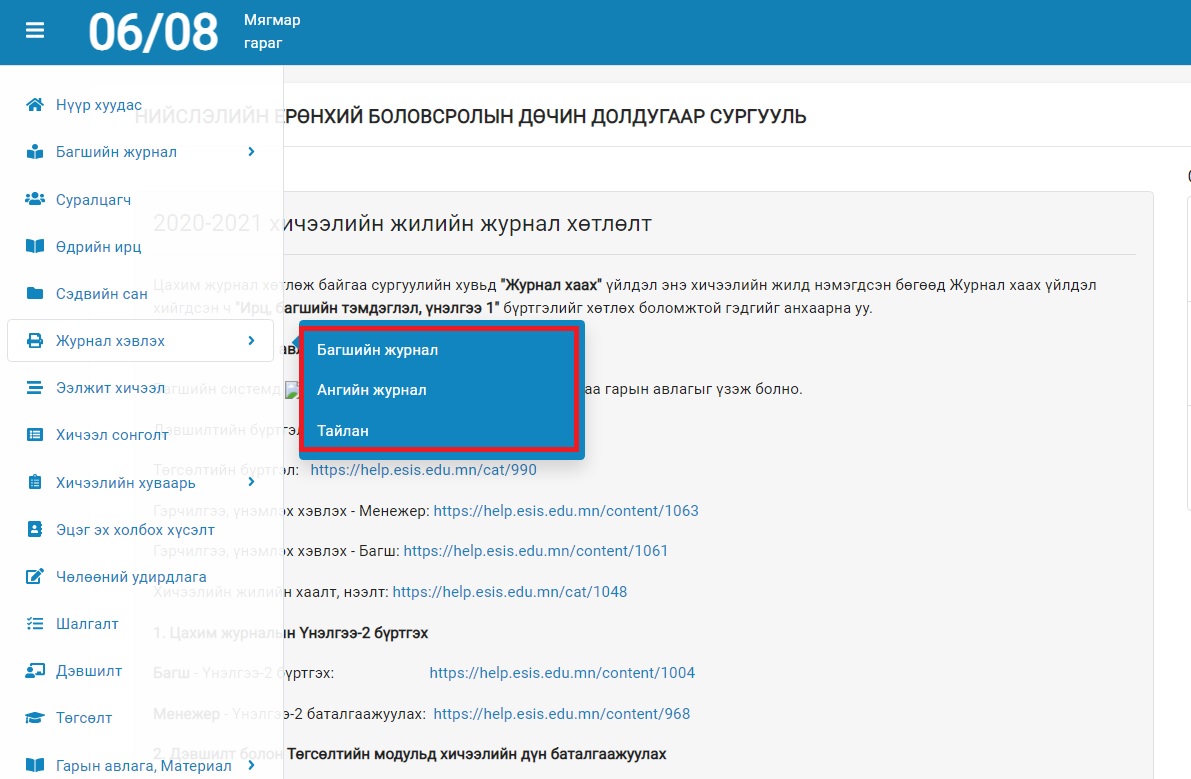Image resolution: width=1191 pixels, height=779 pixels.
Task: Expand the Гарын авлага, Материал chevron
Action: tap(251, 765)
